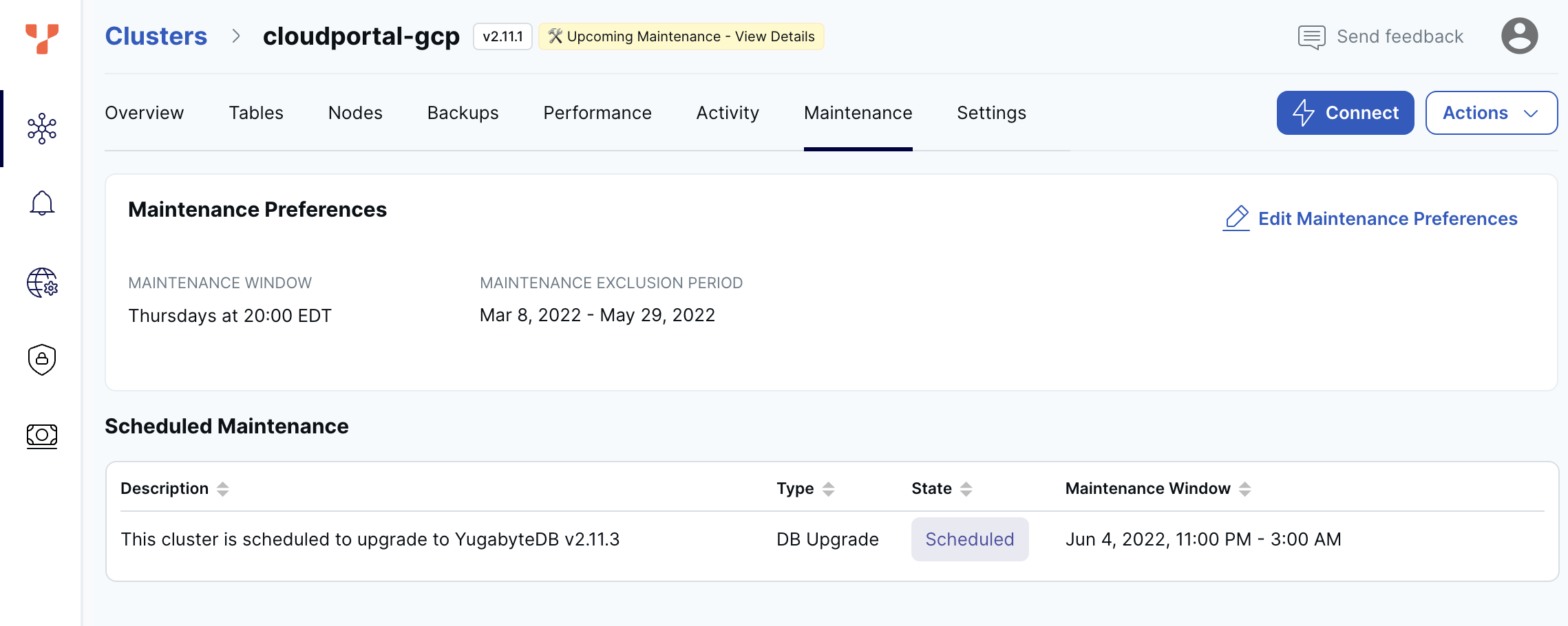Image resolution: width=1568 pixels, height=626 pixels.
Task: Sort the table by State column
Action: (x=968, y=488)
